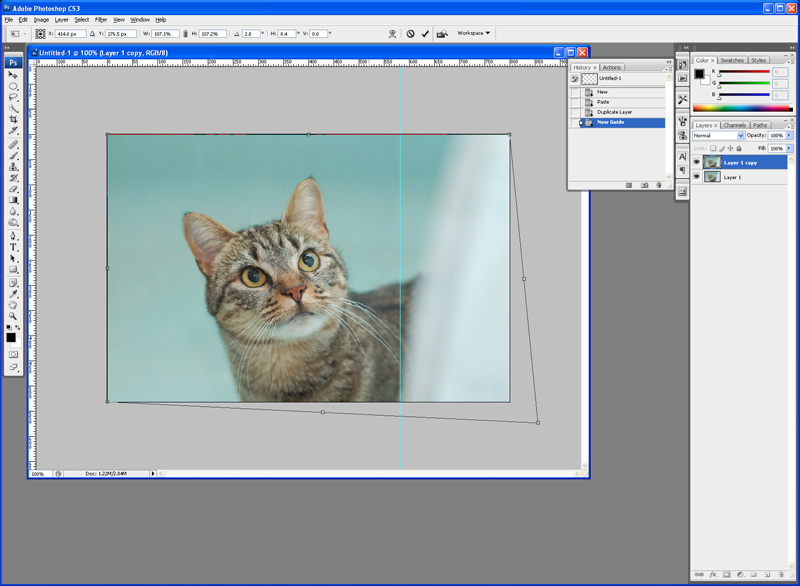Cancel the transform
Screen dimensions: 800x586
click(410, 34)
